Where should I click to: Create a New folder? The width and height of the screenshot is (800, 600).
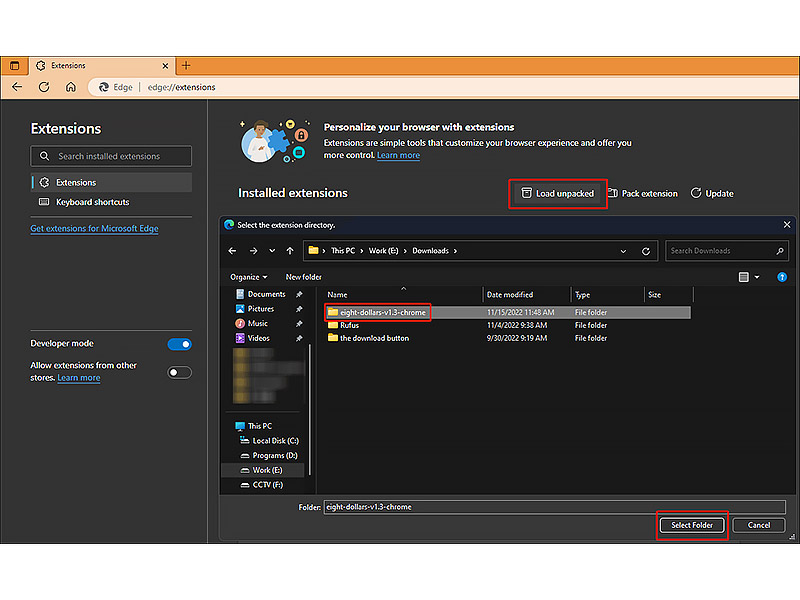click(x=304, y=277)
